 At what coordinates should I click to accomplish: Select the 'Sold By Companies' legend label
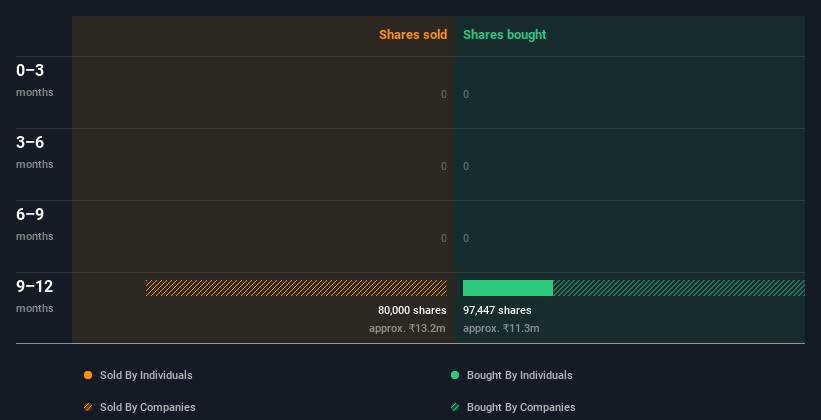(148, 407)
